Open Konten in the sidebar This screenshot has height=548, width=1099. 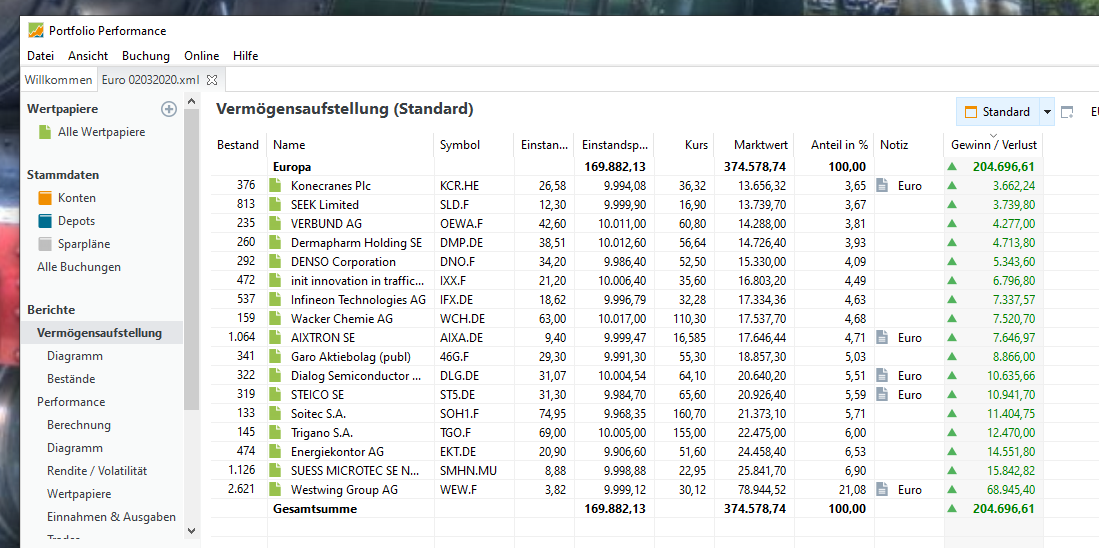tap(77, 198)
